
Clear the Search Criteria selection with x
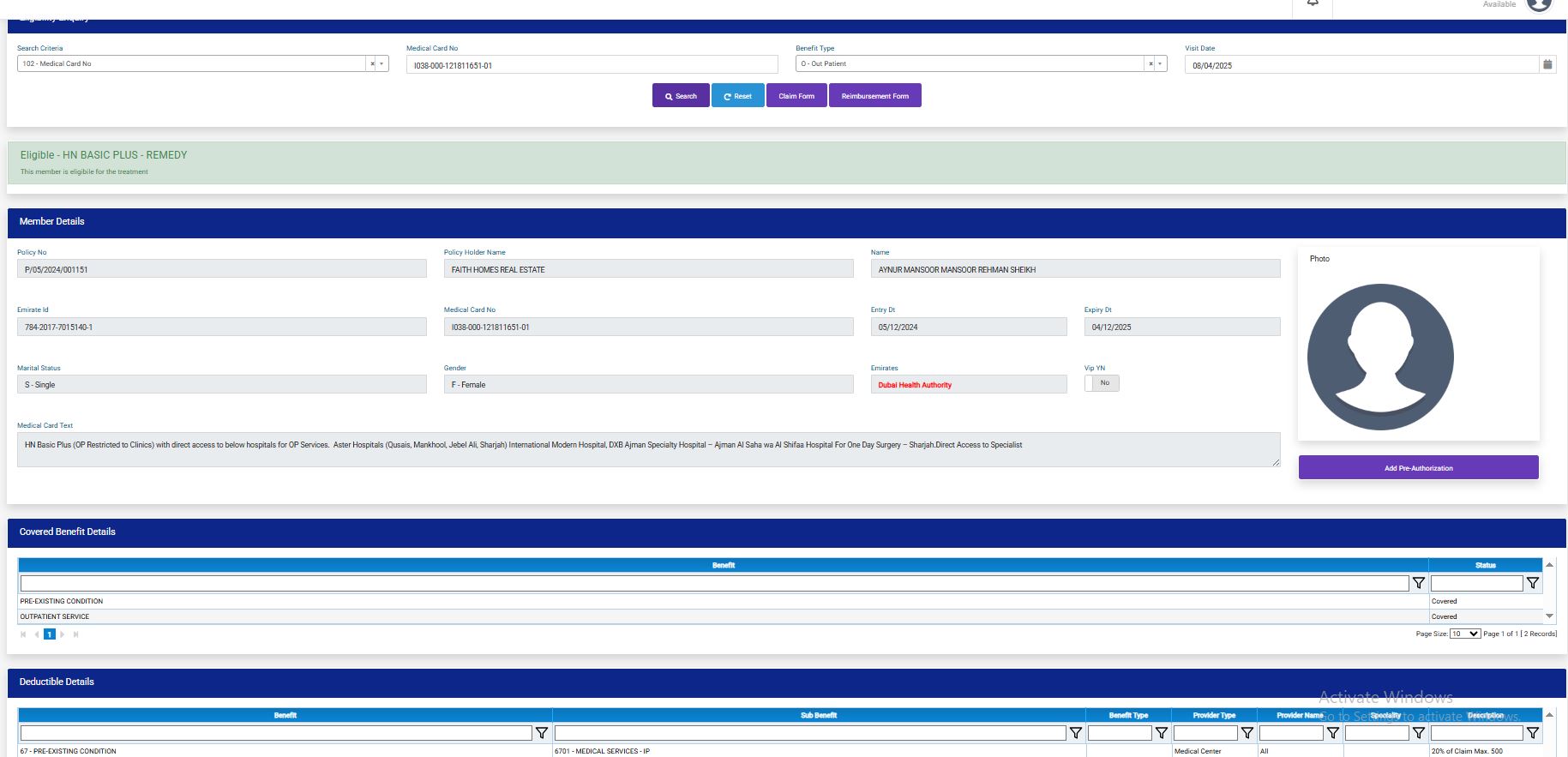(372, 63)
